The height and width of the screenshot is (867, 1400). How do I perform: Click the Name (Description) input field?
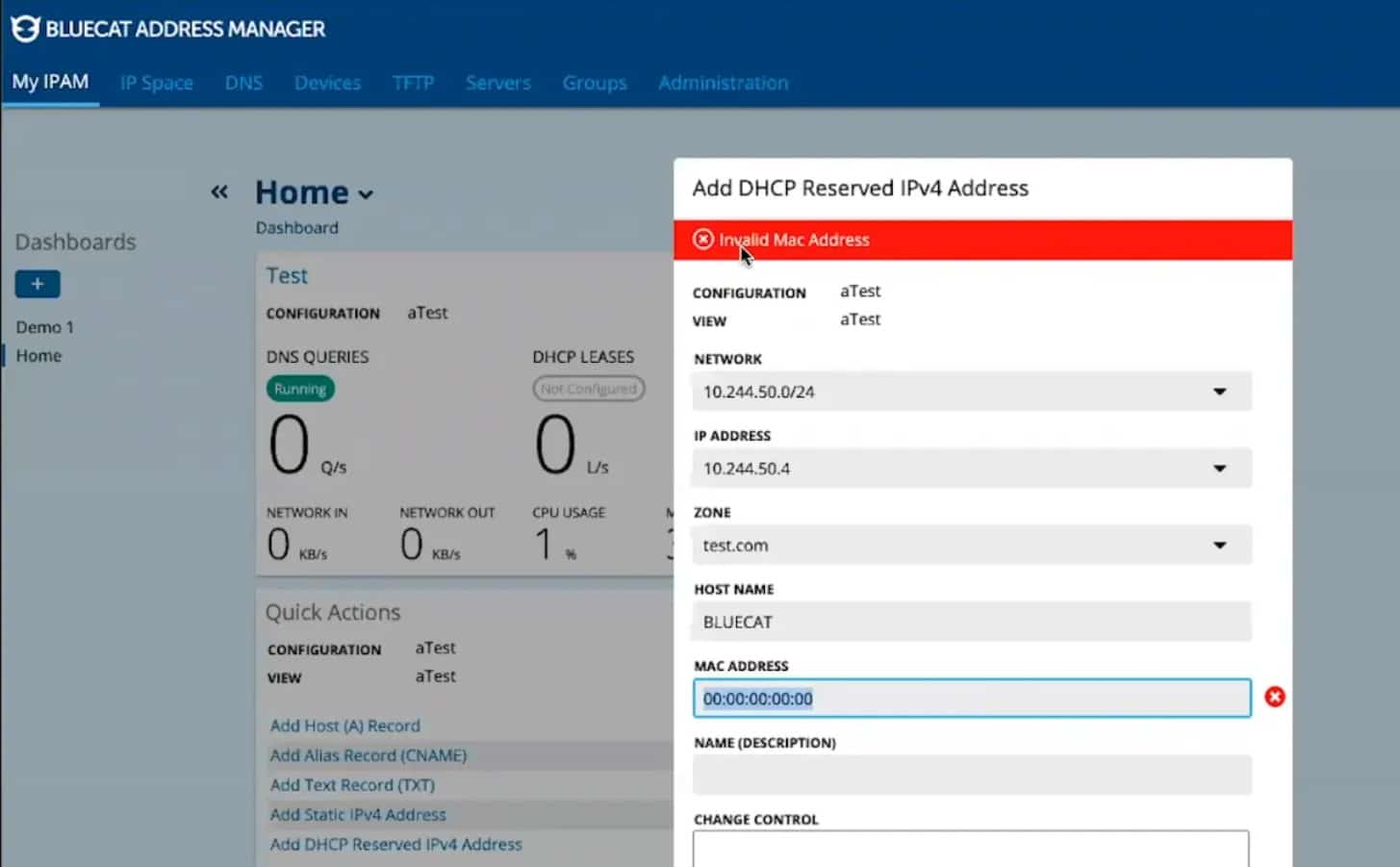coord(972,776)
